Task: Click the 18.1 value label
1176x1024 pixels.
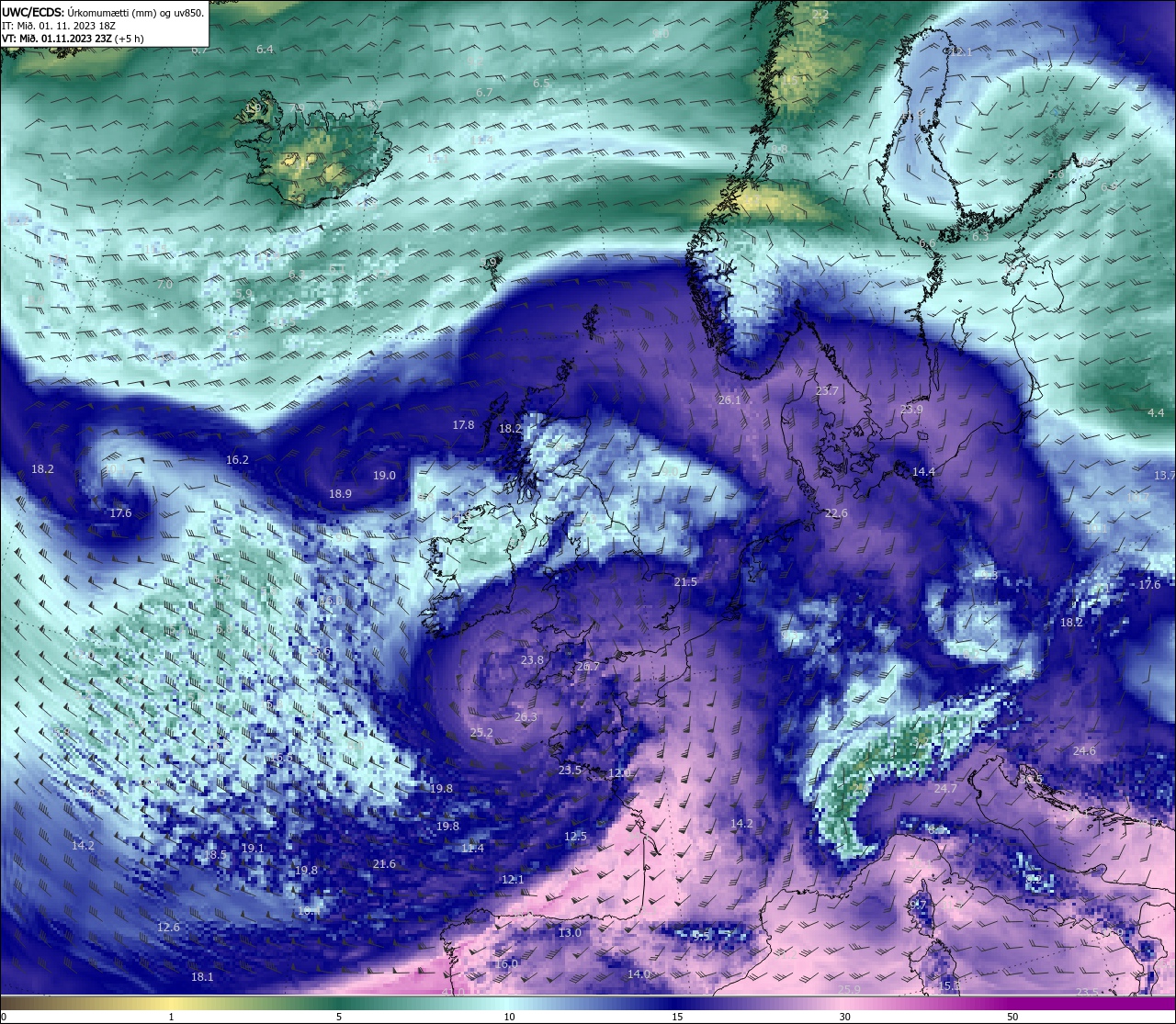Action: pos(202,976)
